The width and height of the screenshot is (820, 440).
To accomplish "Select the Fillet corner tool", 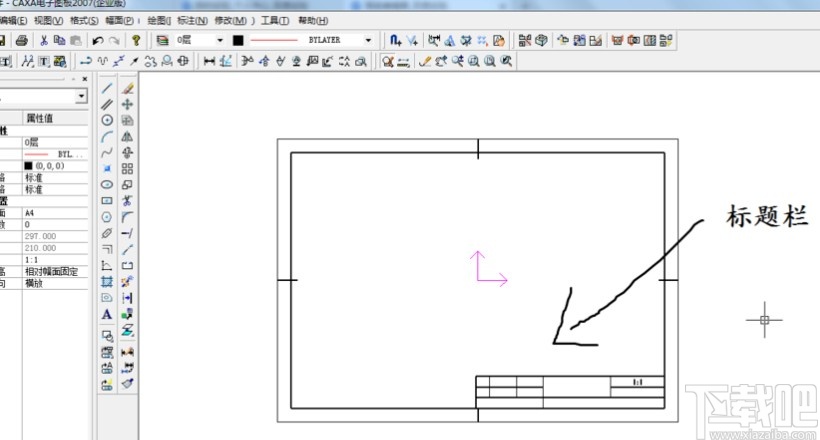I will tap(127, 217).
